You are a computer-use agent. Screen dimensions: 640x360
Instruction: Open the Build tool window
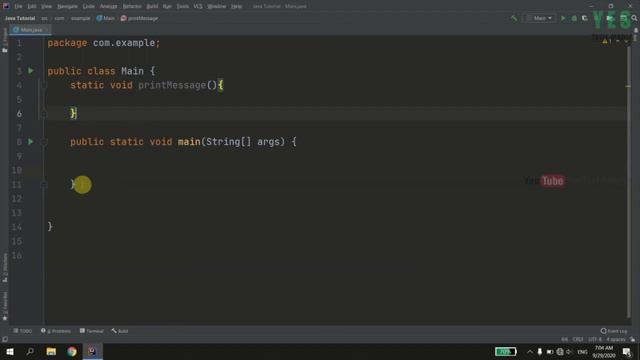[x=120, y=331]
